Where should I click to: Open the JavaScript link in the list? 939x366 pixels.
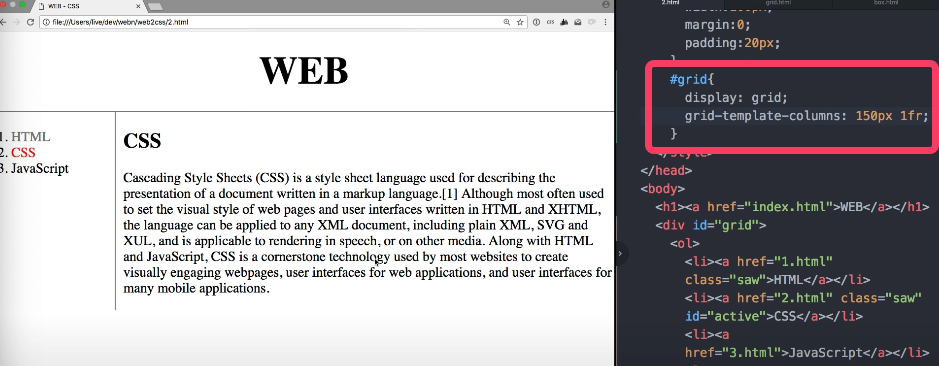point(40,168)
